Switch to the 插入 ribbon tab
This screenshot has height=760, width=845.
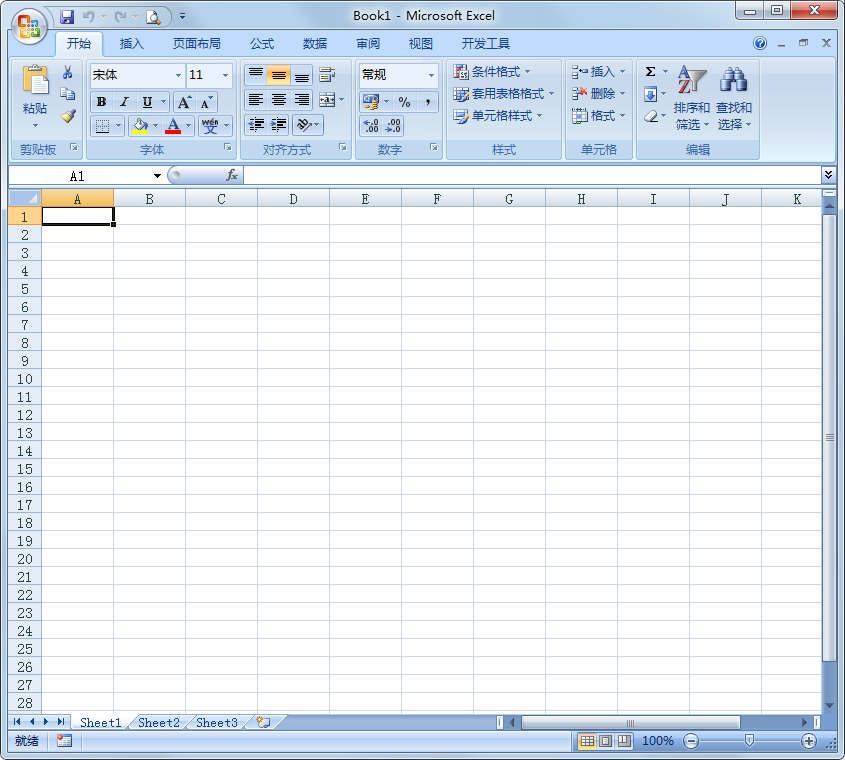point(131,43)
